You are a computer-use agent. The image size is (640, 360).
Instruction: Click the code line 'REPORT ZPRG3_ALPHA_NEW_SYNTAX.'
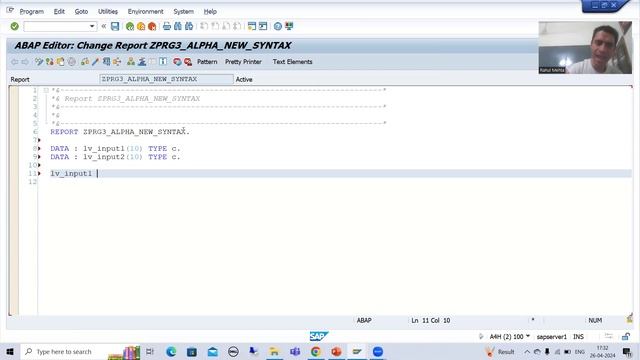120,132
